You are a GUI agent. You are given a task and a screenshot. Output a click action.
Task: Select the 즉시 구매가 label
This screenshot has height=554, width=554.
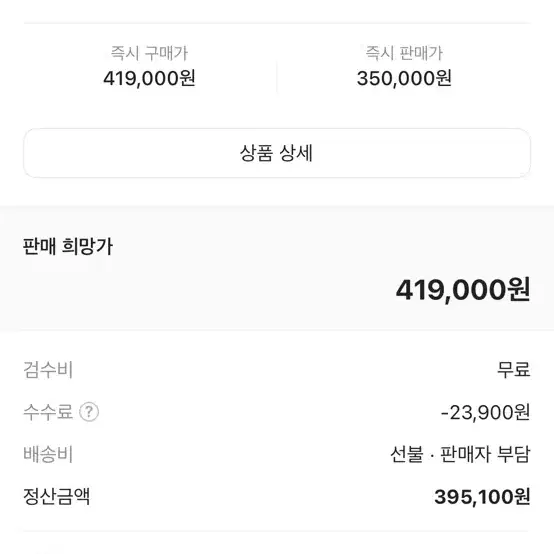coord(149,53)
